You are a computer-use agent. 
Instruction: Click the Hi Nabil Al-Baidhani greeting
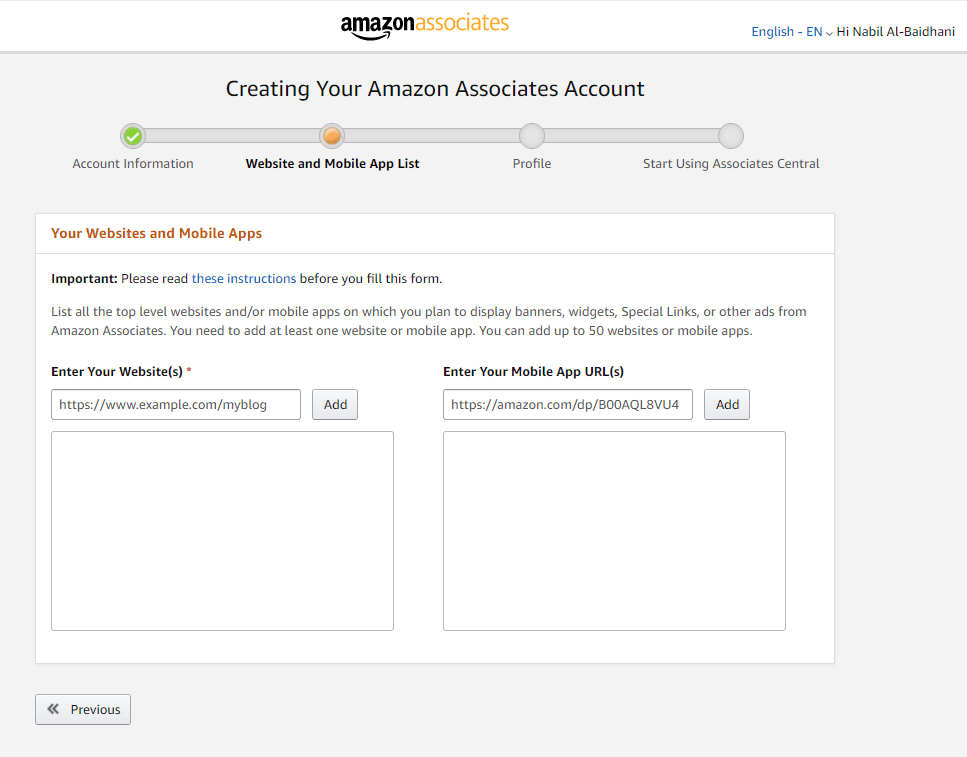(895, 31)
